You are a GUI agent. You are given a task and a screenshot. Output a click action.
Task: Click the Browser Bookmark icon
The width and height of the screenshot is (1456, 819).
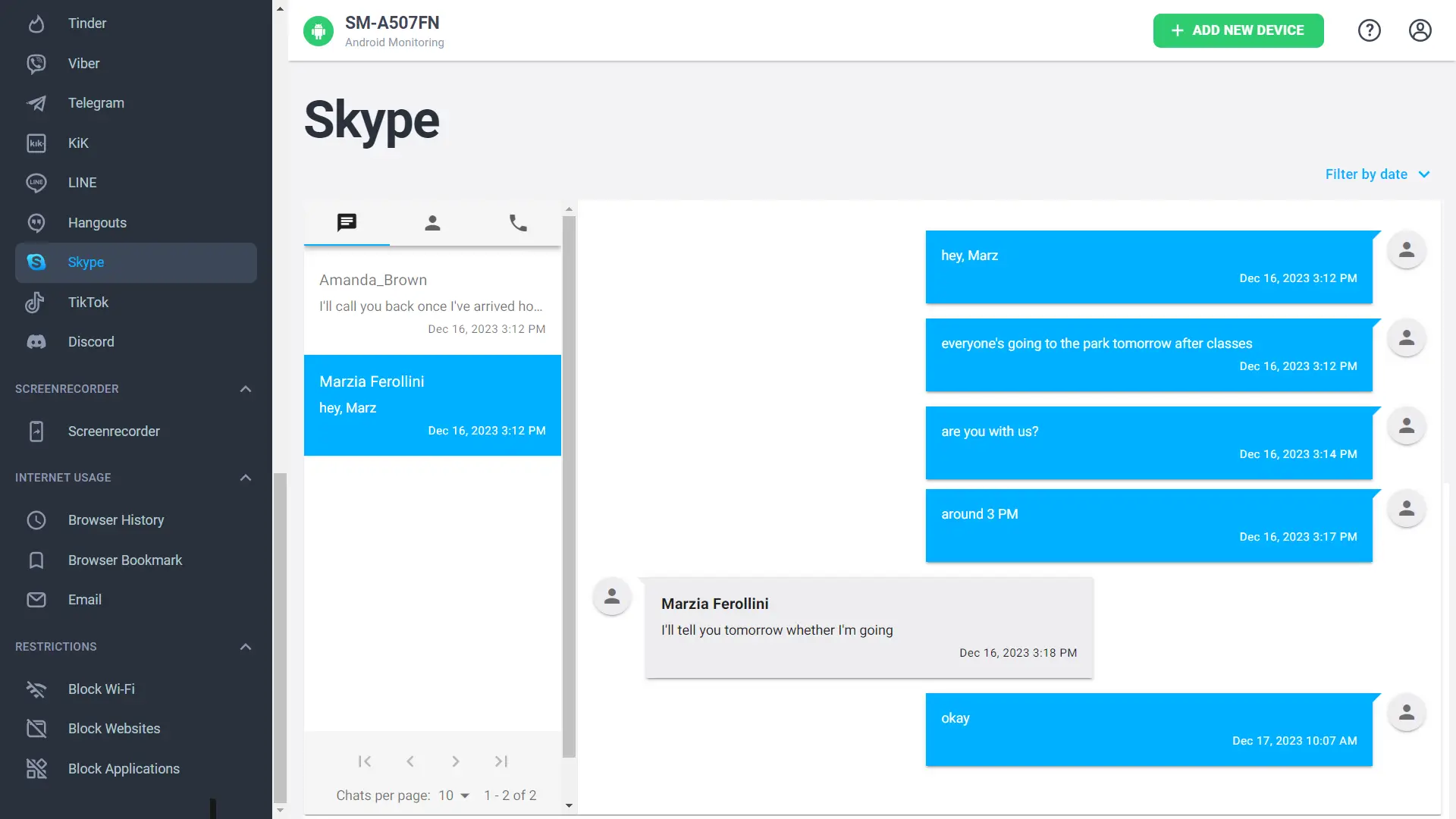(x=36, y=560)
